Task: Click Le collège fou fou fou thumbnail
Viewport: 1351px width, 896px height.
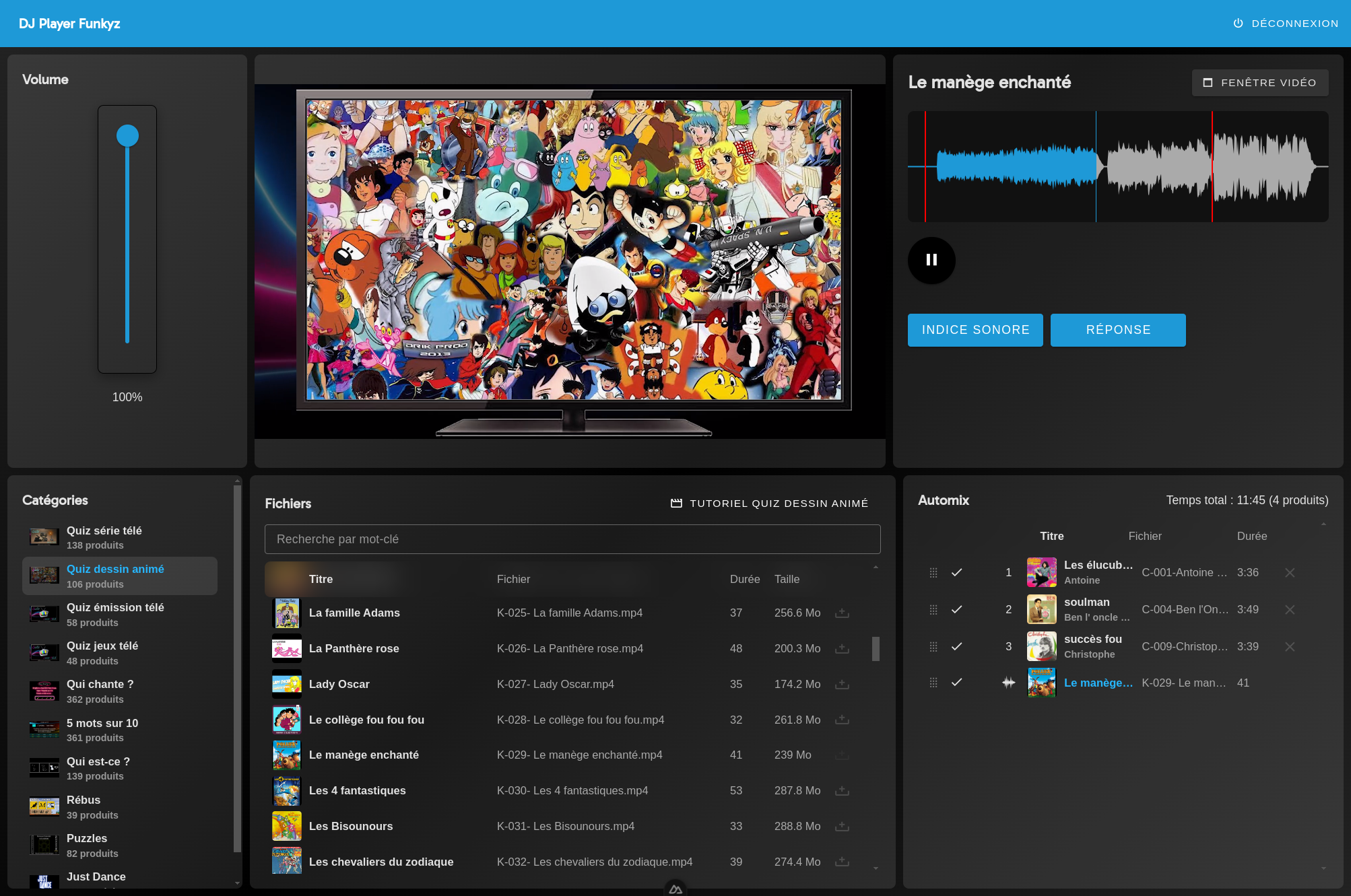Action: [x=287, y=720]
